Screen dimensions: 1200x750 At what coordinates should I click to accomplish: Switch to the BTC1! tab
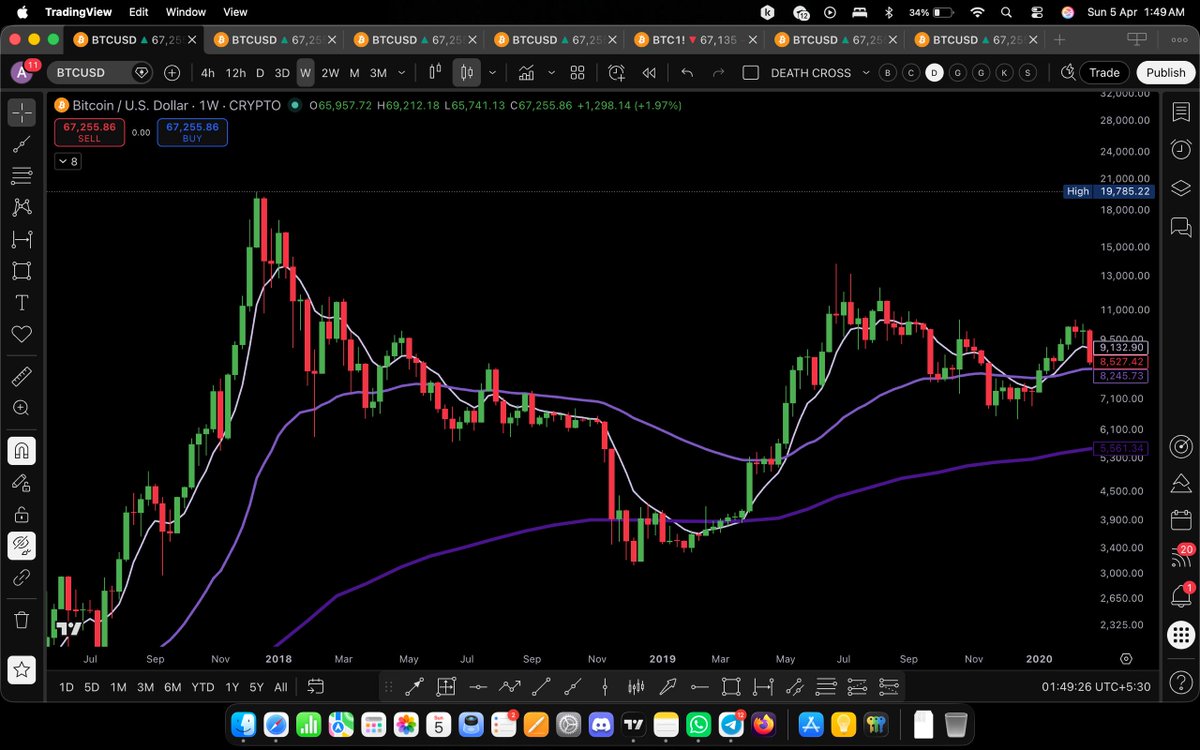(696, 40)
